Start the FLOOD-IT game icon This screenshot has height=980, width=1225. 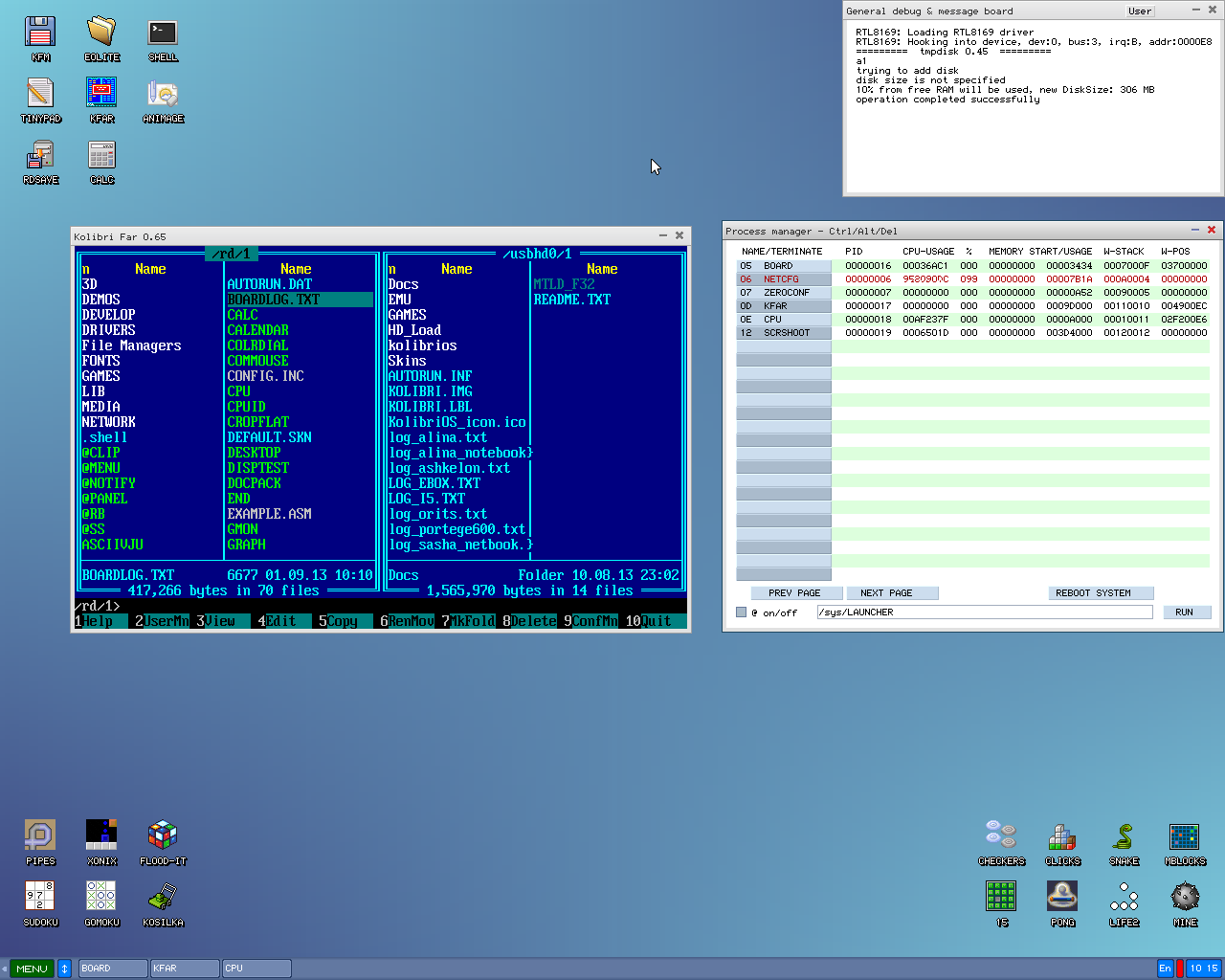(163, 836)
